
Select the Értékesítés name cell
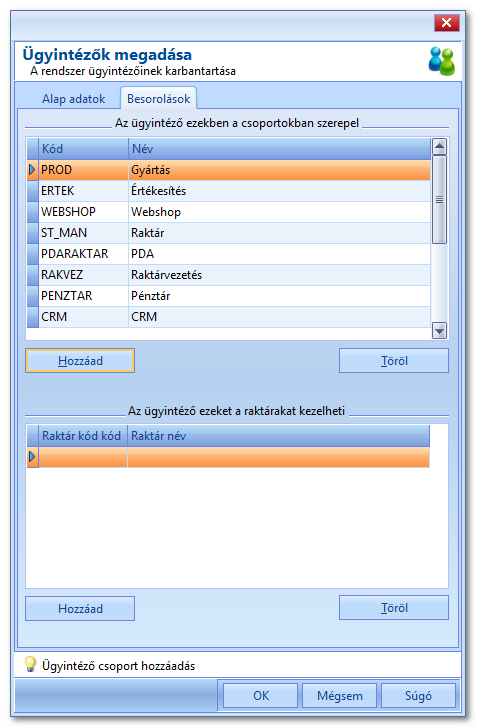280,191
